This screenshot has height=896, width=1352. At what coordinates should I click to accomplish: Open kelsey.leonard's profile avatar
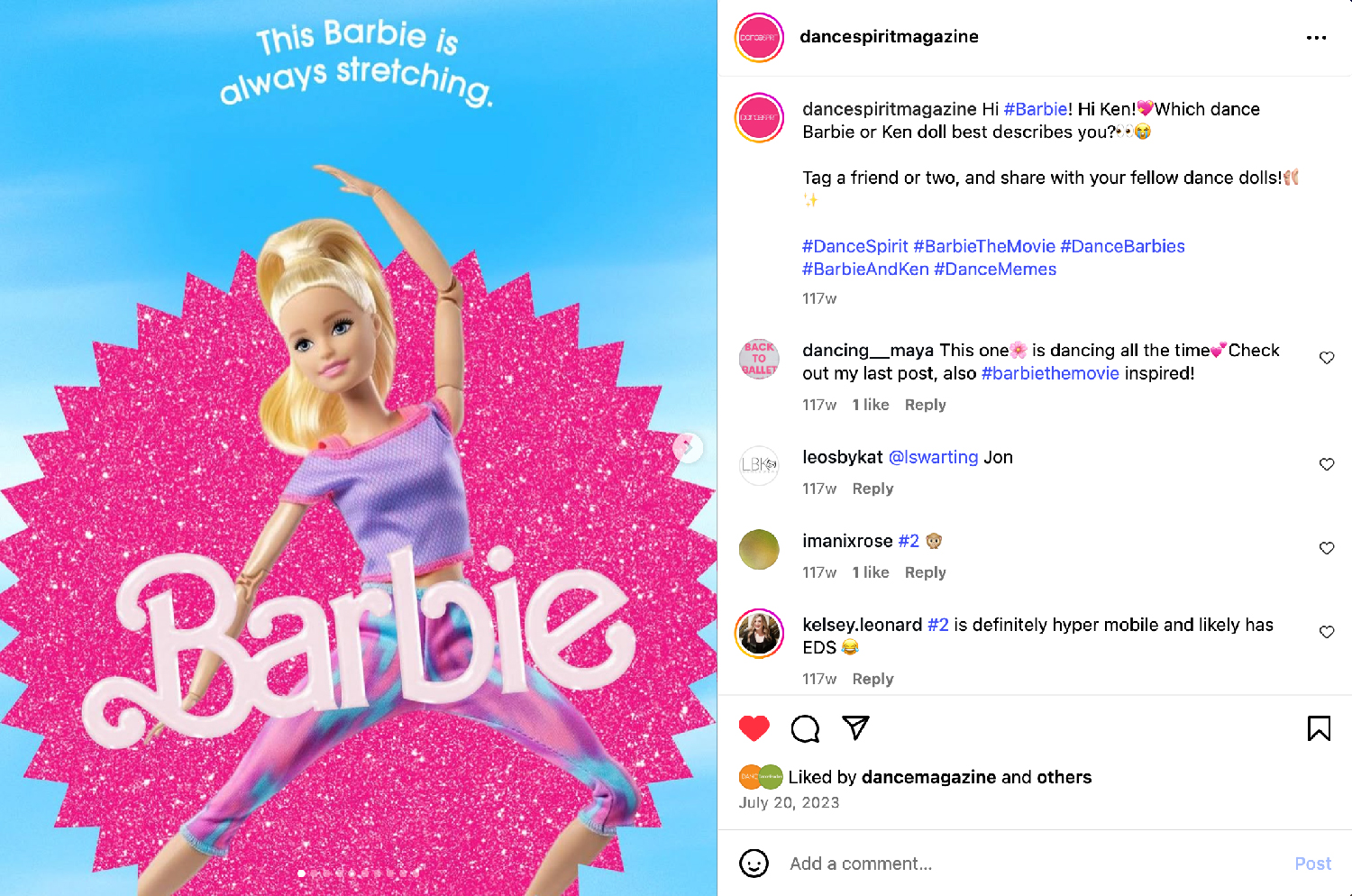759,634
